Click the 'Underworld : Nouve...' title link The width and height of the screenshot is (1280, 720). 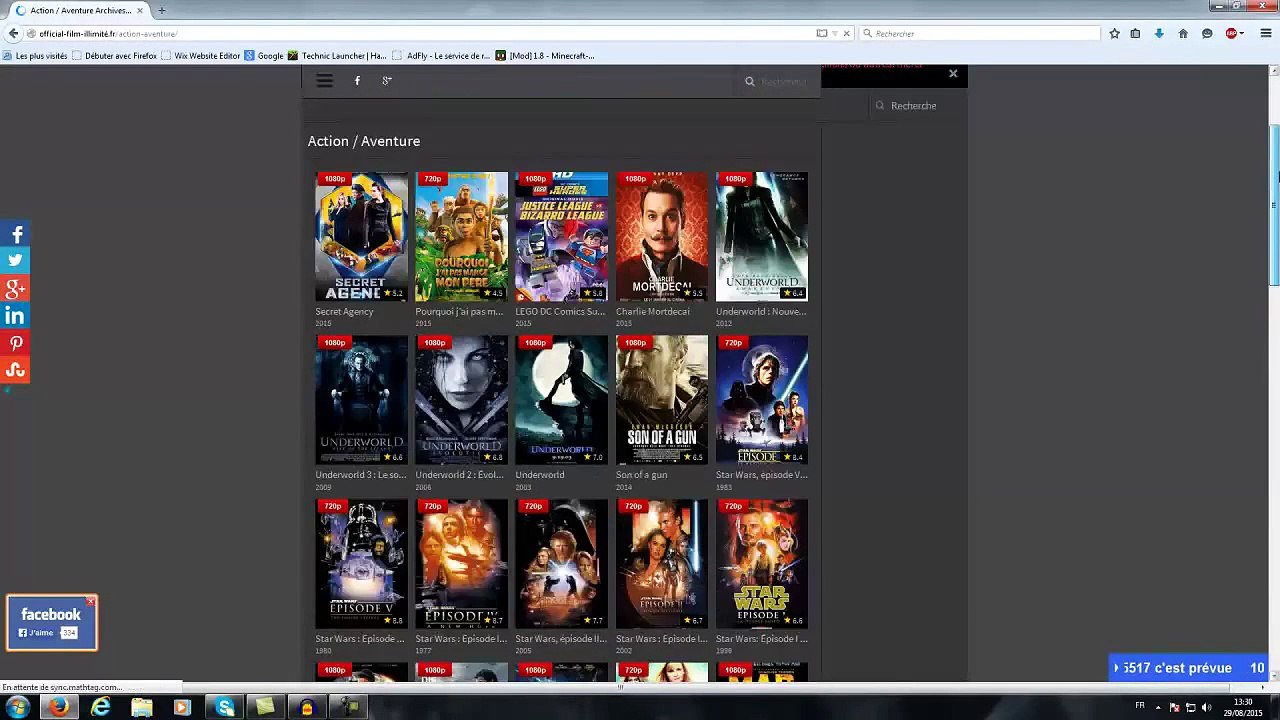(x=761, y=311)
